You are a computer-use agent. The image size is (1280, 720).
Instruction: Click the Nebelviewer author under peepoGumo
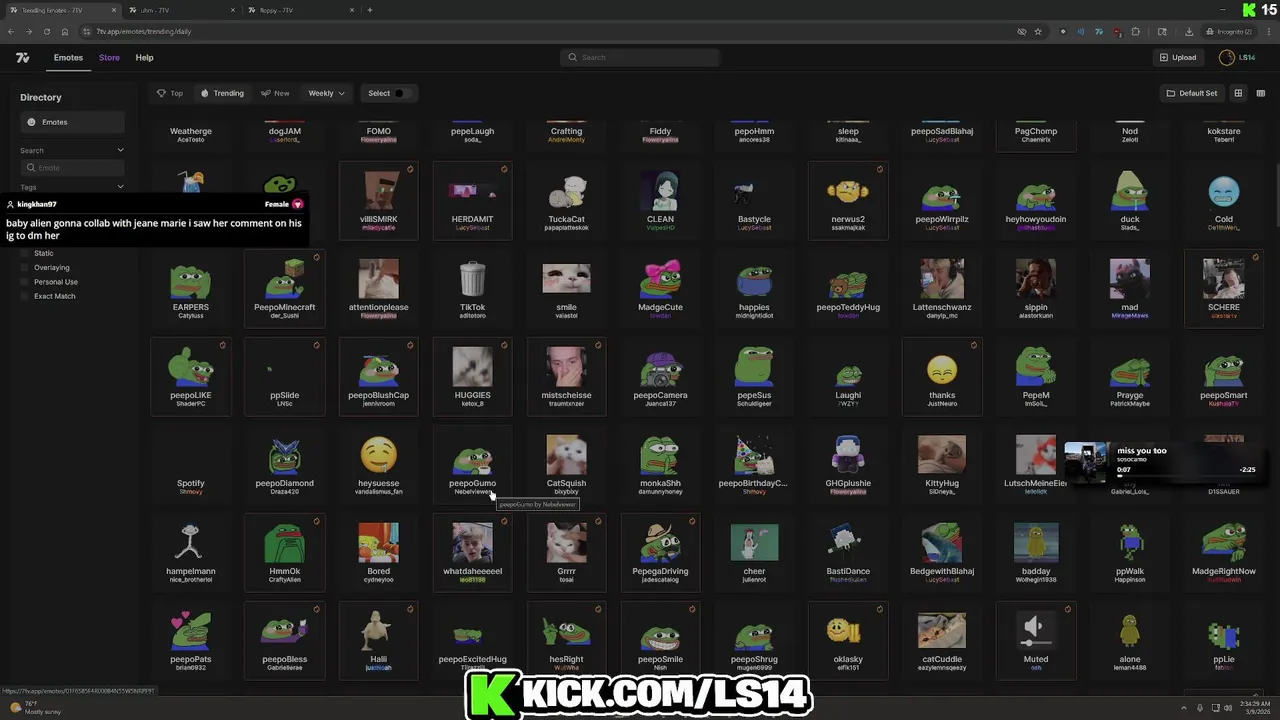pos(472,492)
